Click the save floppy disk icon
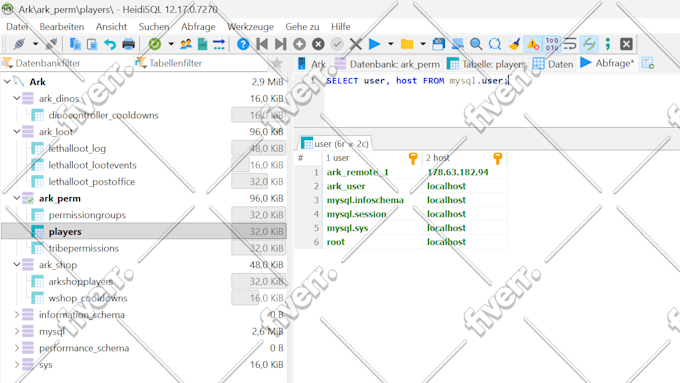 pyautogui.click(x=438, y=44)
